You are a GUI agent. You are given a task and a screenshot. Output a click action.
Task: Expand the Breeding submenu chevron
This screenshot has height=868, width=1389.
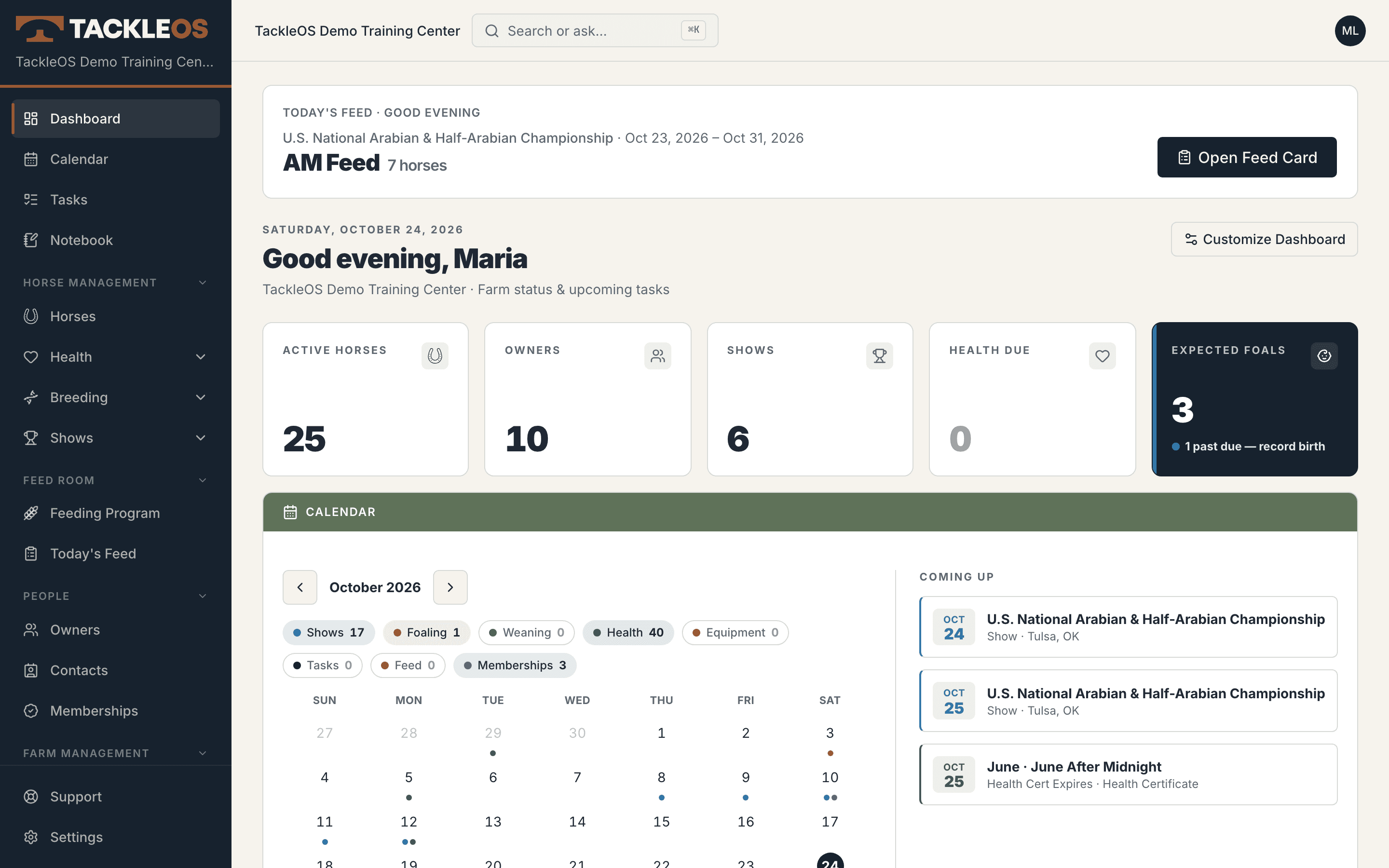point(201,397)
